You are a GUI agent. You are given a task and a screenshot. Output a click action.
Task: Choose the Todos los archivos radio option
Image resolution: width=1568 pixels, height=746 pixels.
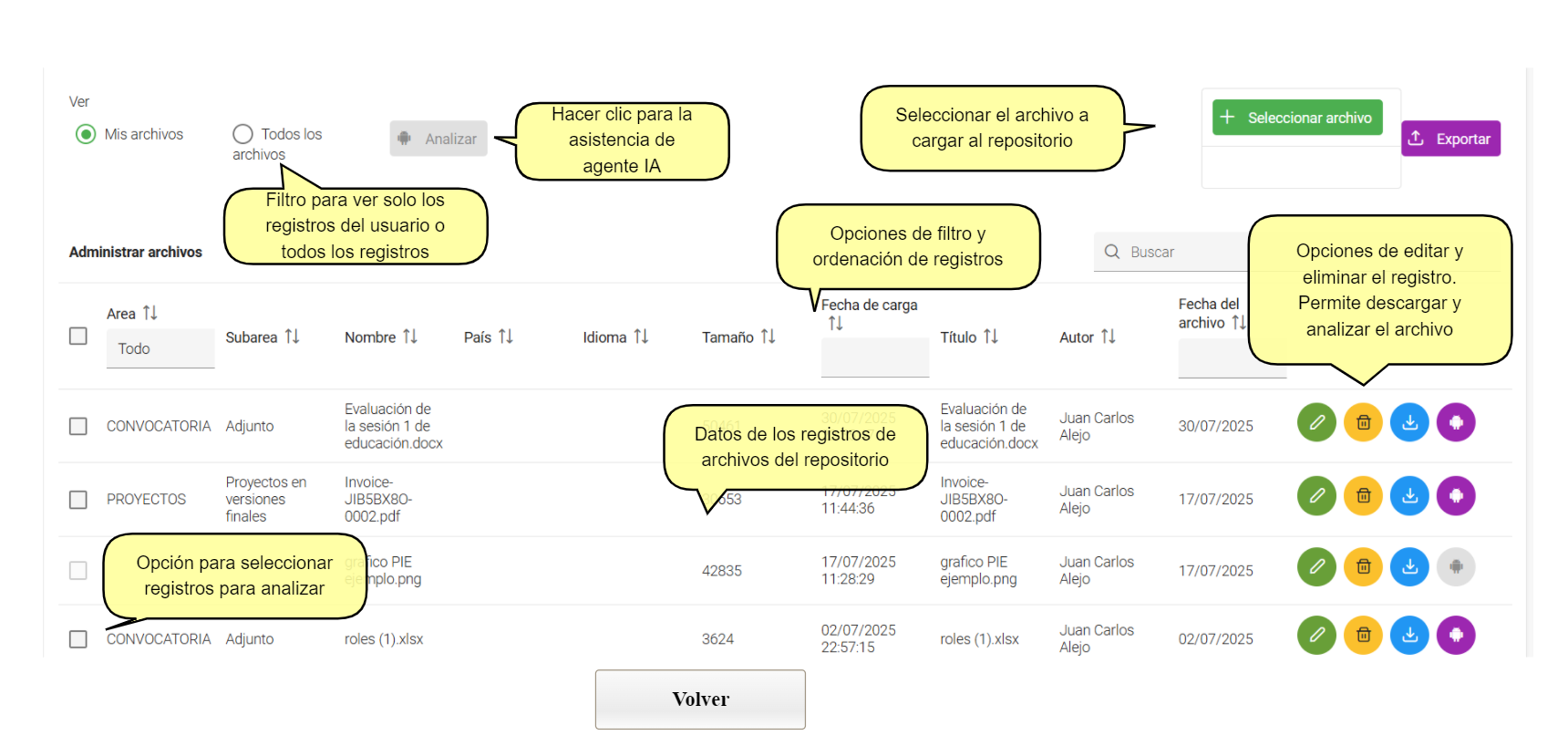(242, 135)
